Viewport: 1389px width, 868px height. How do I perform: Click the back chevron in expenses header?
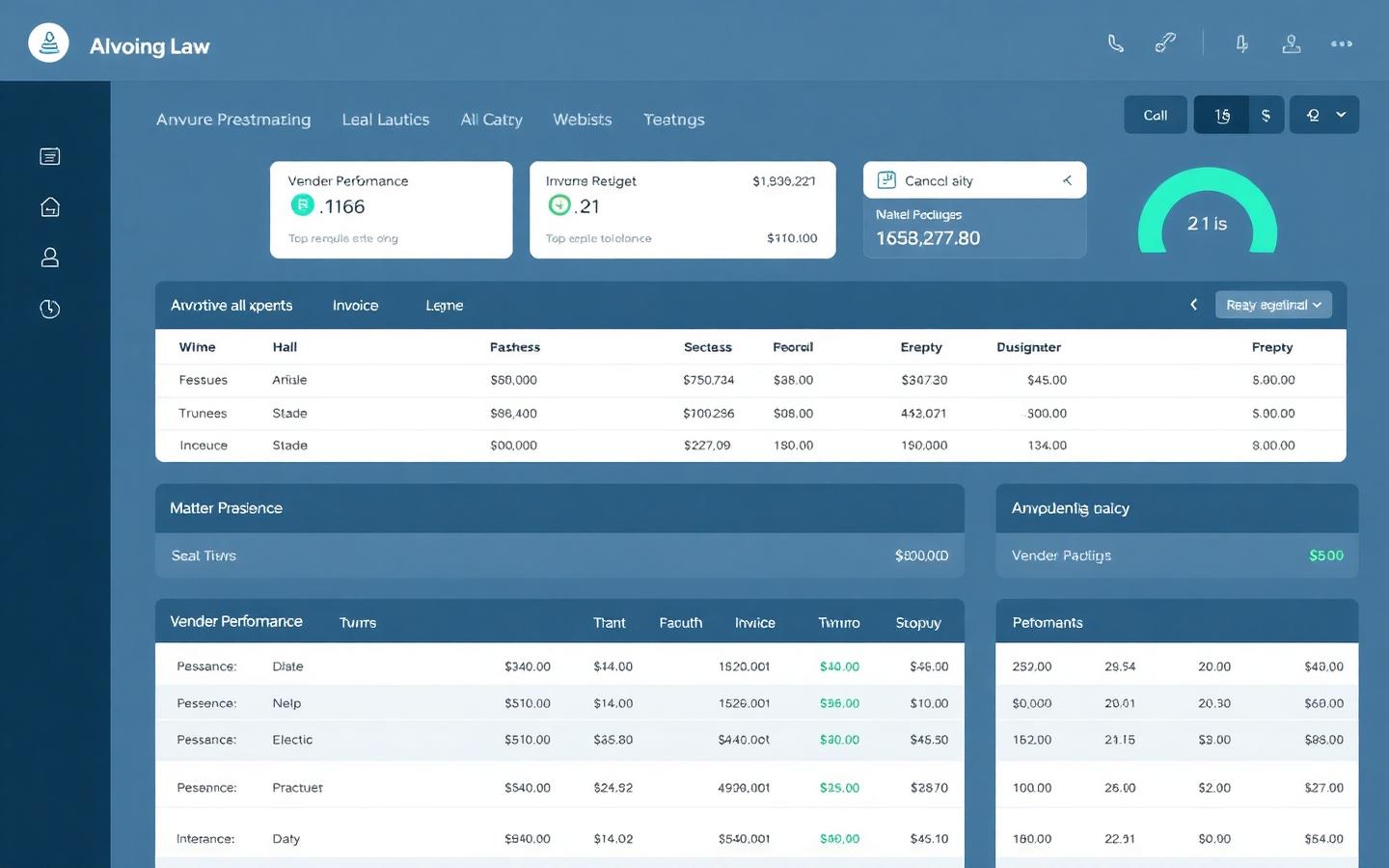click(1193, 305)
